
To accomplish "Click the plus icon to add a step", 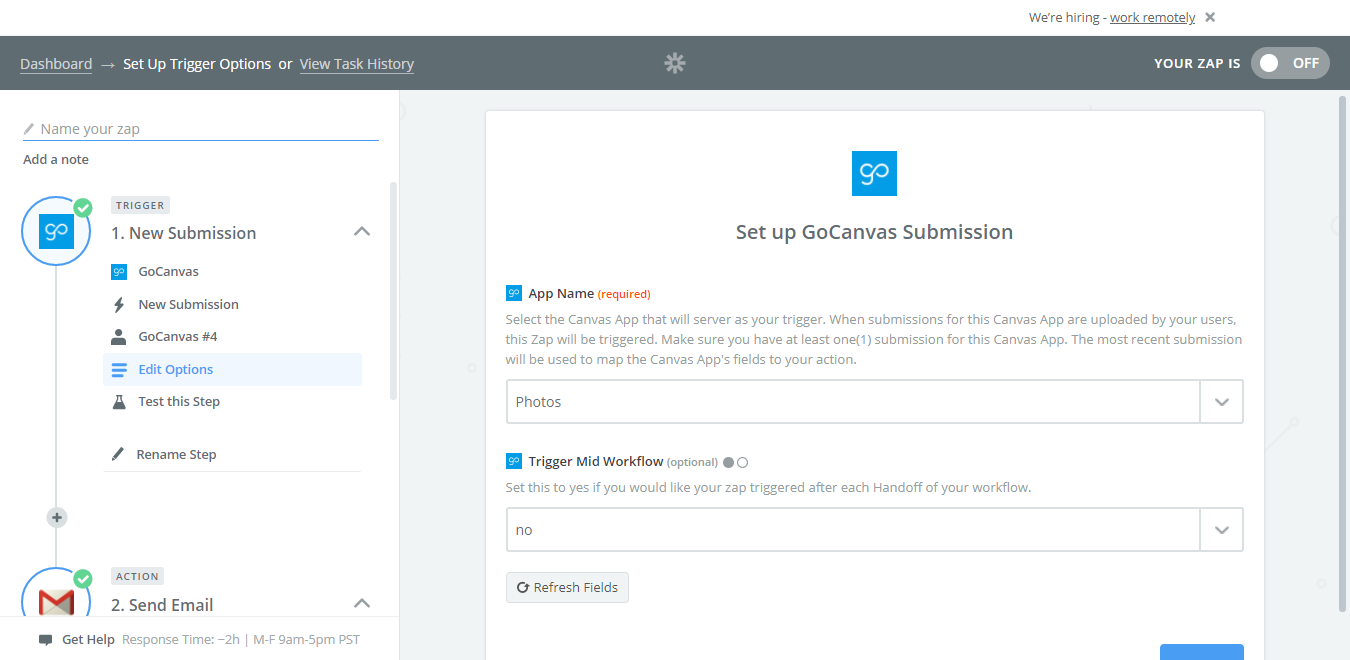I will 57,517.
